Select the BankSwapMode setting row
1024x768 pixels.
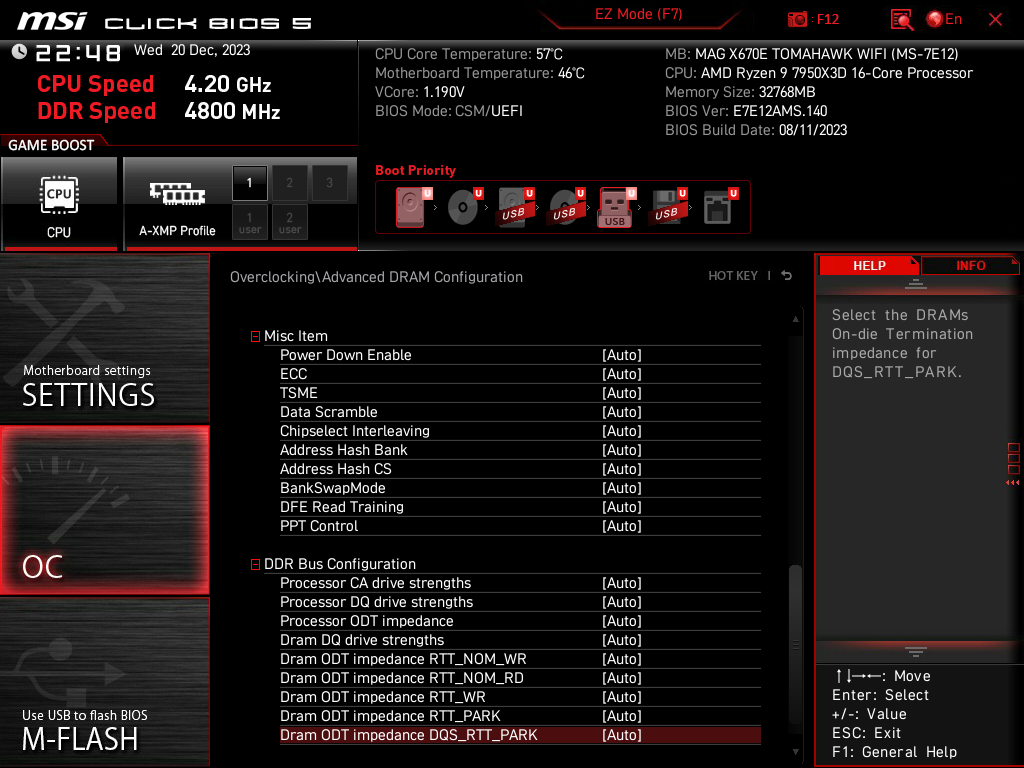[520, 488]
